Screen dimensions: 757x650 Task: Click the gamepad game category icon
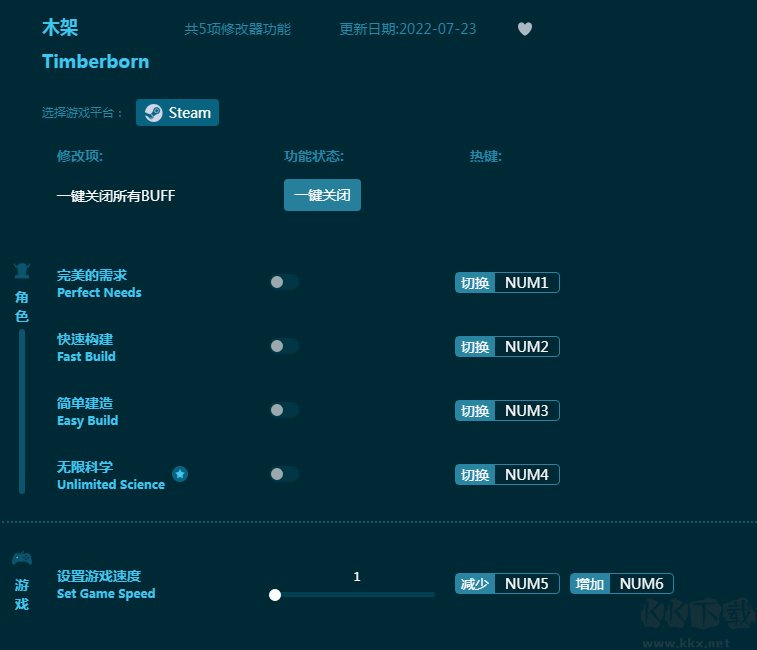(22, 558)
